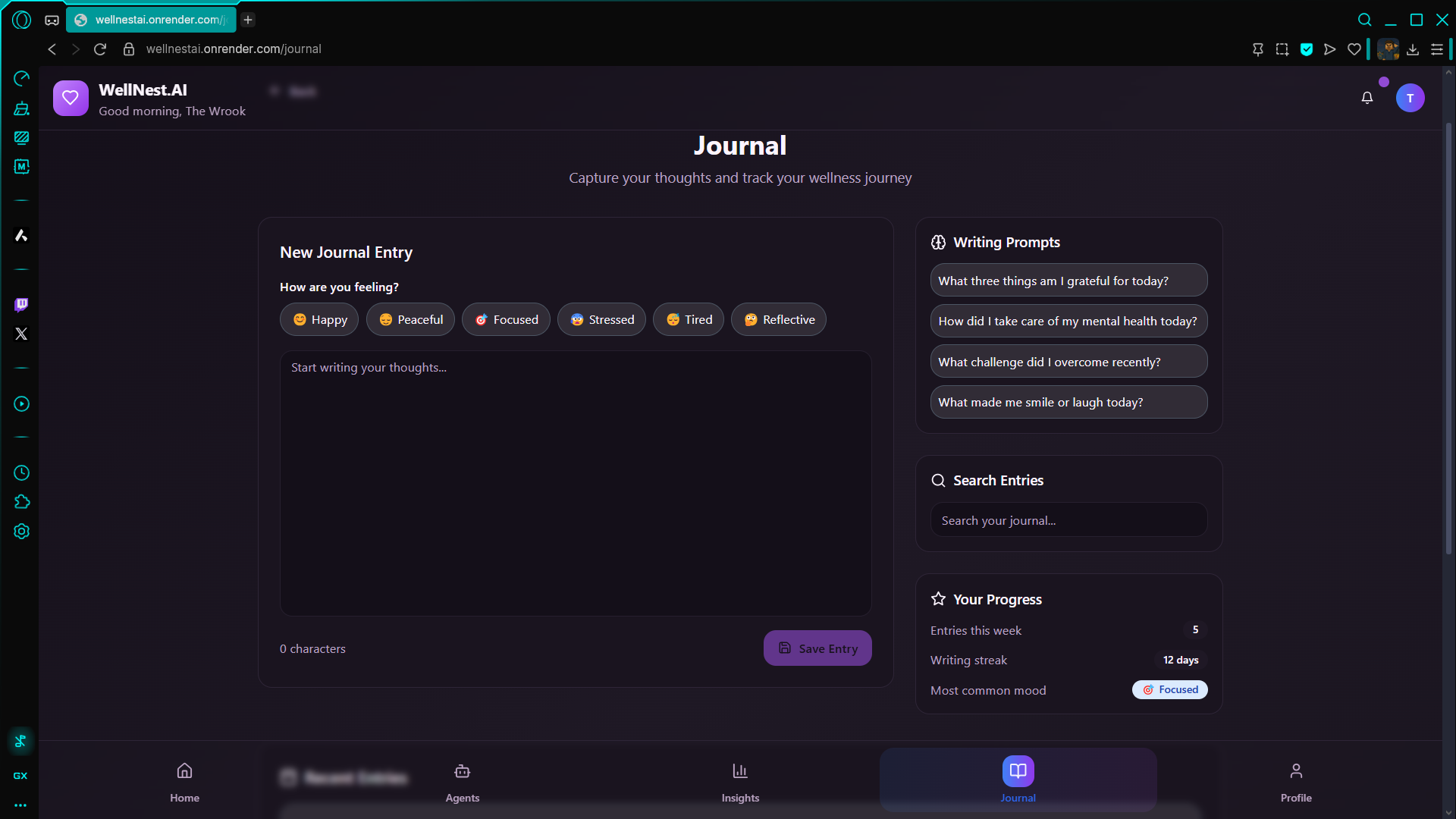Open Twitch in the browser sidebar
The width and height of the screenshot is (1456, 819).
click(x=21, y=304)
